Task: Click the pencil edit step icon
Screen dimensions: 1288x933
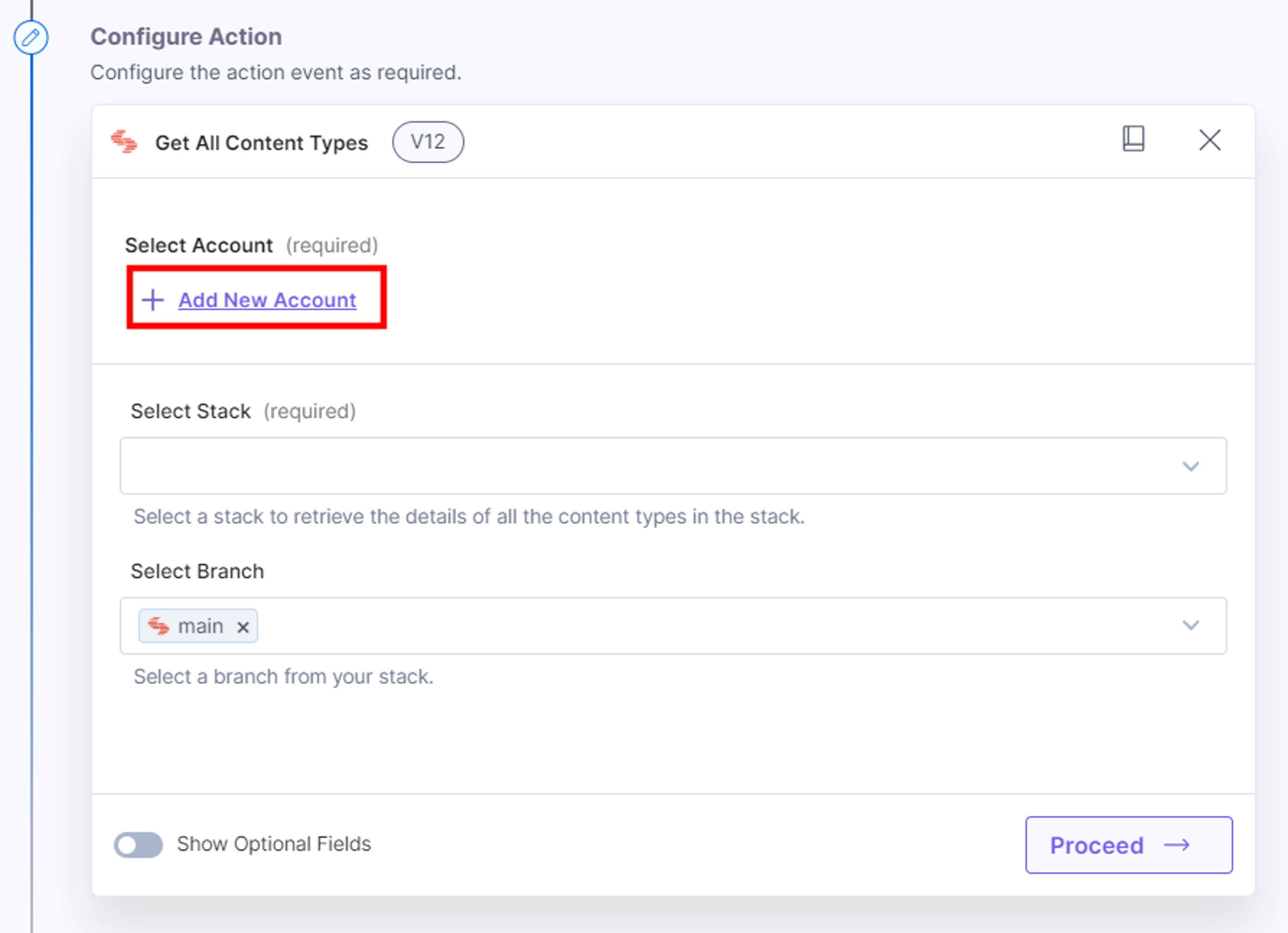Action: 31,38
